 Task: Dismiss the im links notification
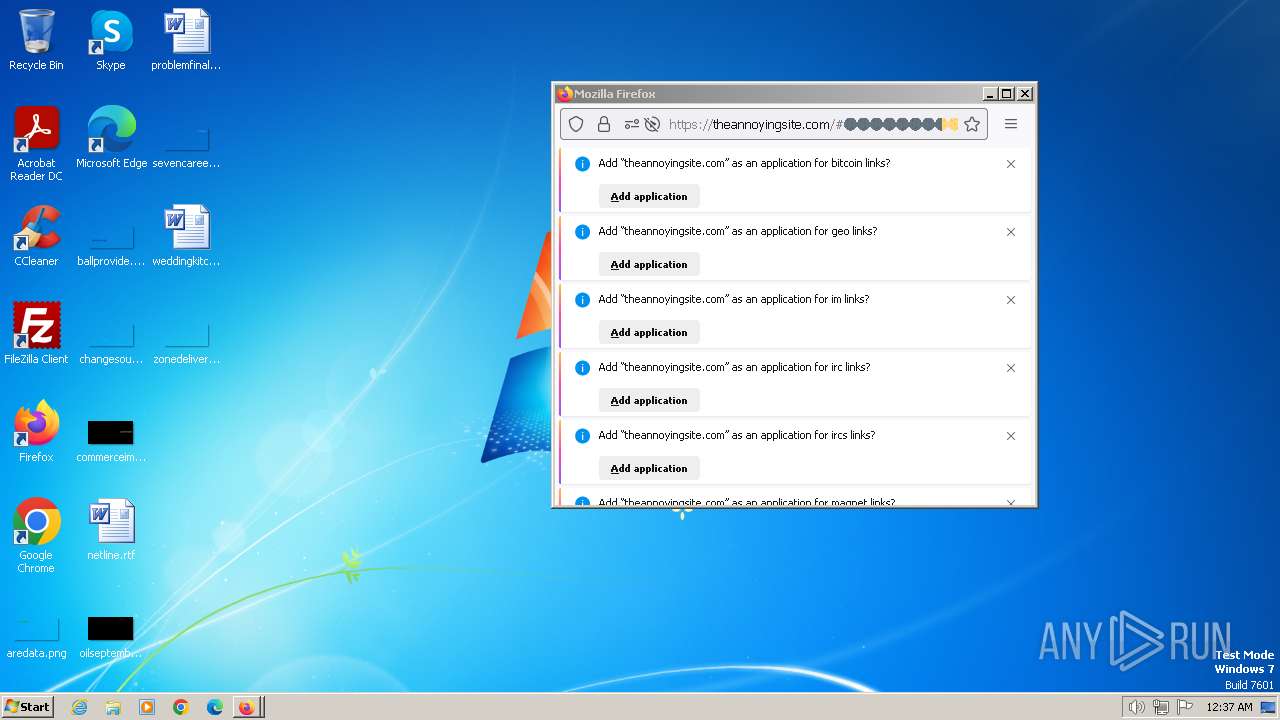click(1011, 300)
